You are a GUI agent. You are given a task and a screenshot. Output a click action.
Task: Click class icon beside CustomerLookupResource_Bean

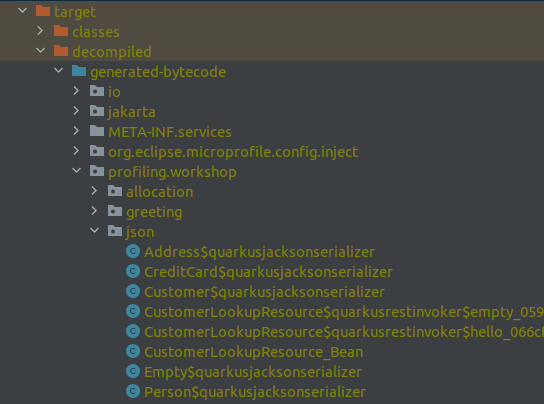tap(133, 351)
